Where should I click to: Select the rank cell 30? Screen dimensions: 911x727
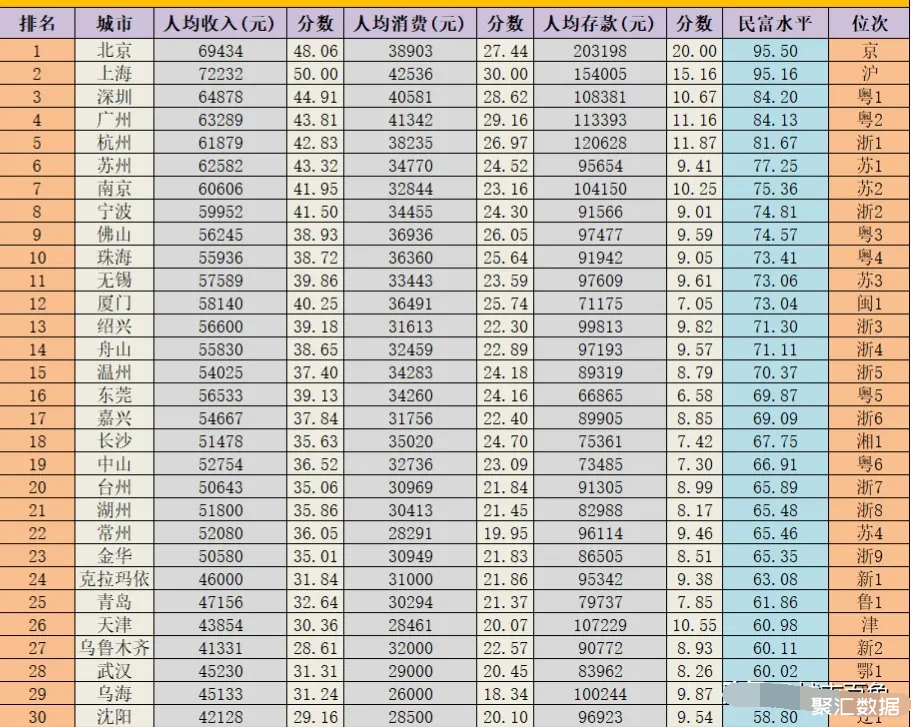click(x=37, y=717)
